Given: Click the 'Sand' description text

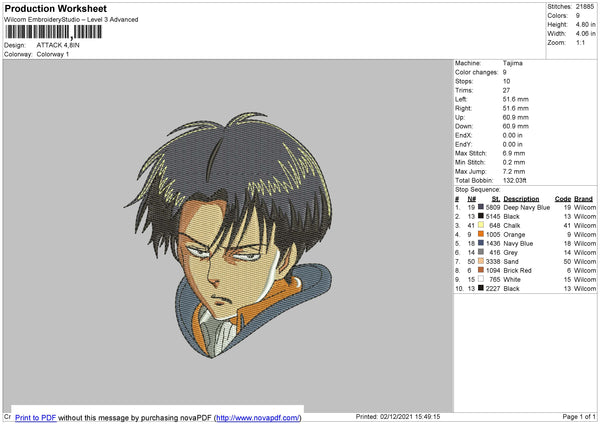Looking at the screenshot, I should pyautogui.click(x=511, y=261).
